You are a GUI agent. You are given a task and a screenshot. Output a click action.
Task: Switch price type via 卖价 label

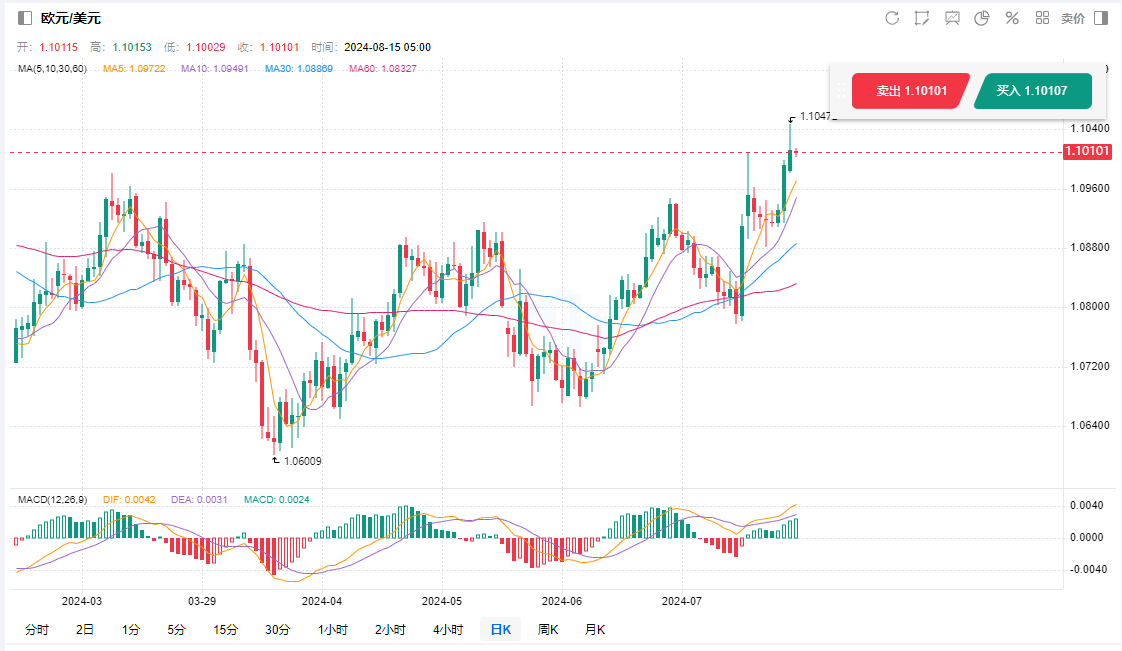click(x=1072, y=18)
